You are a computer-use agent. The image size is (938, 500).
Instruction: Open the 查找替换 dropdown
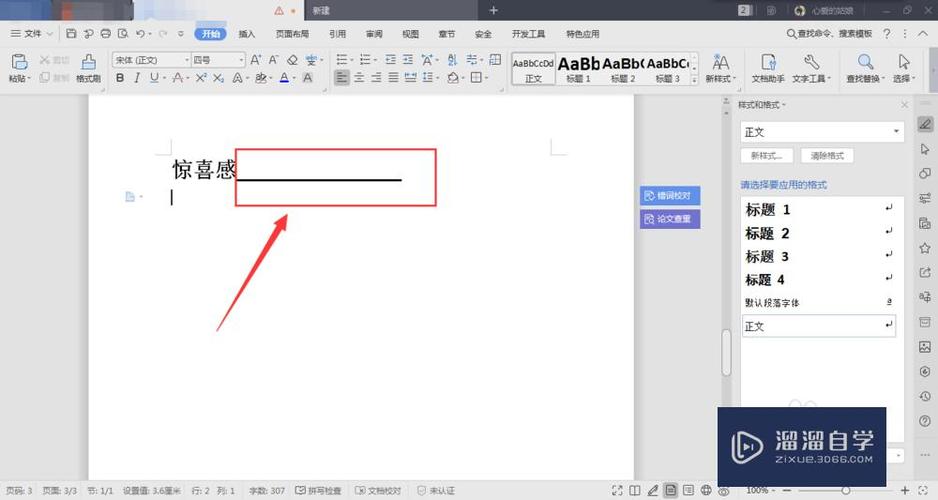click(x=865, y=68)
